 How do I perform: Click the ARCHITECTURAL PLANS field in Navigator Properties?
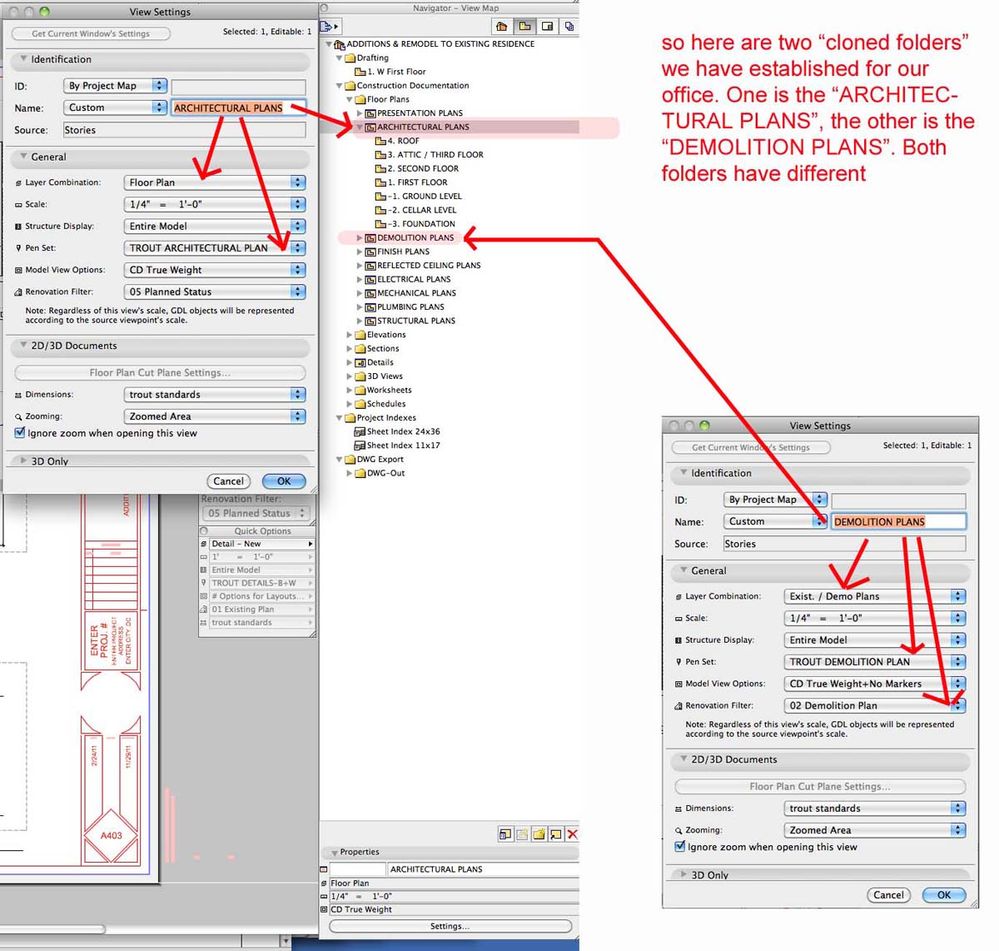coord(482,869)
